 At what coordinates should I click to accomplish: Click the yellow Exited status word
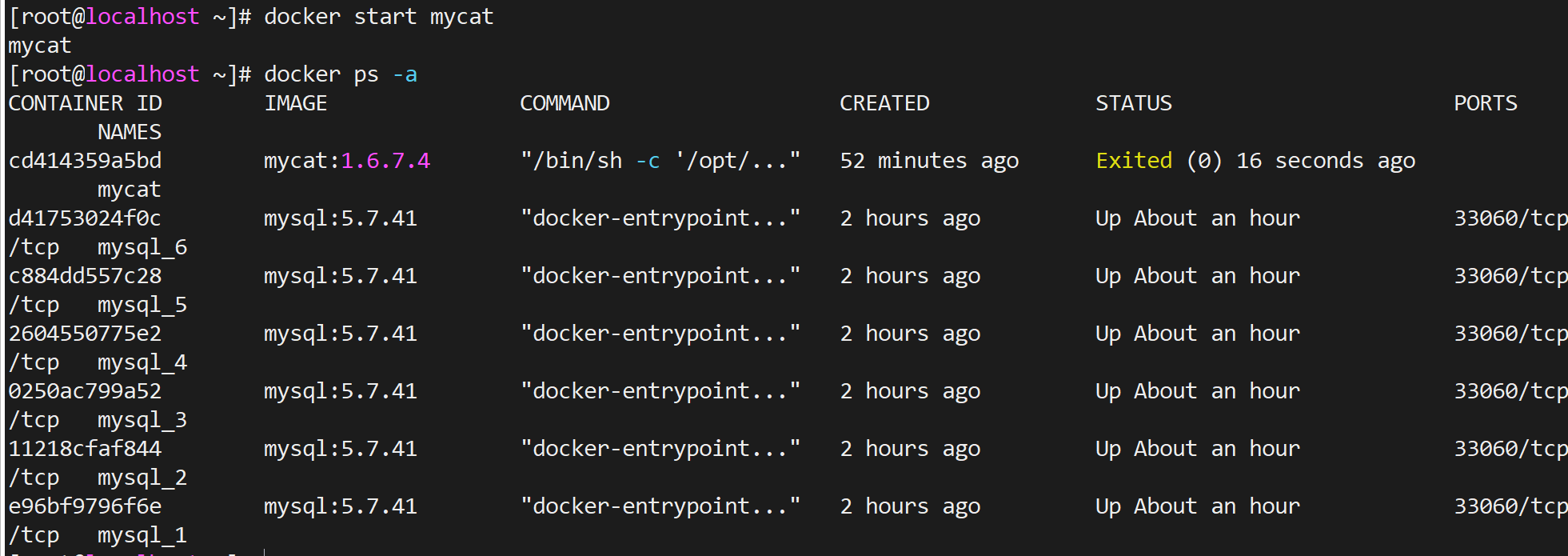[x=1134, y=161]
